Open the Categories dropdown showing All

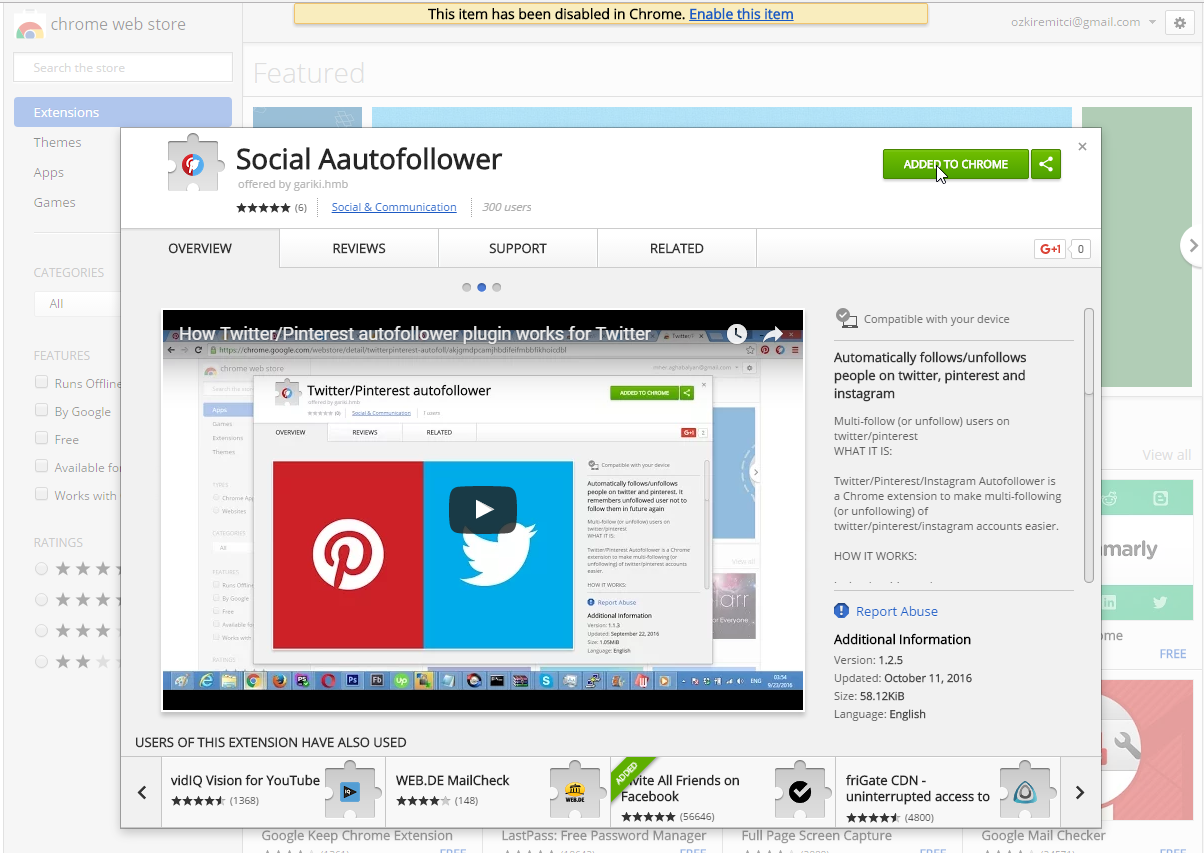[77, 303]
